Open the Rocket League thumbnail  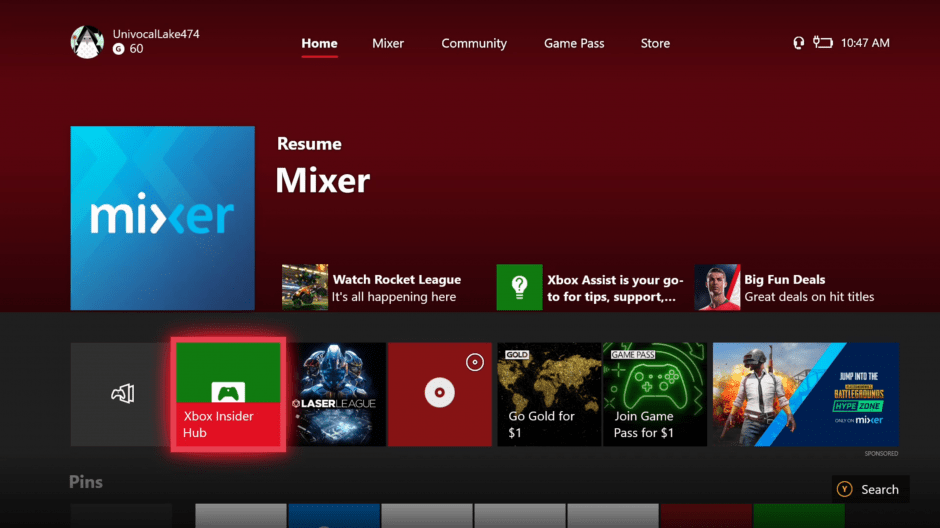coord(305,287)
